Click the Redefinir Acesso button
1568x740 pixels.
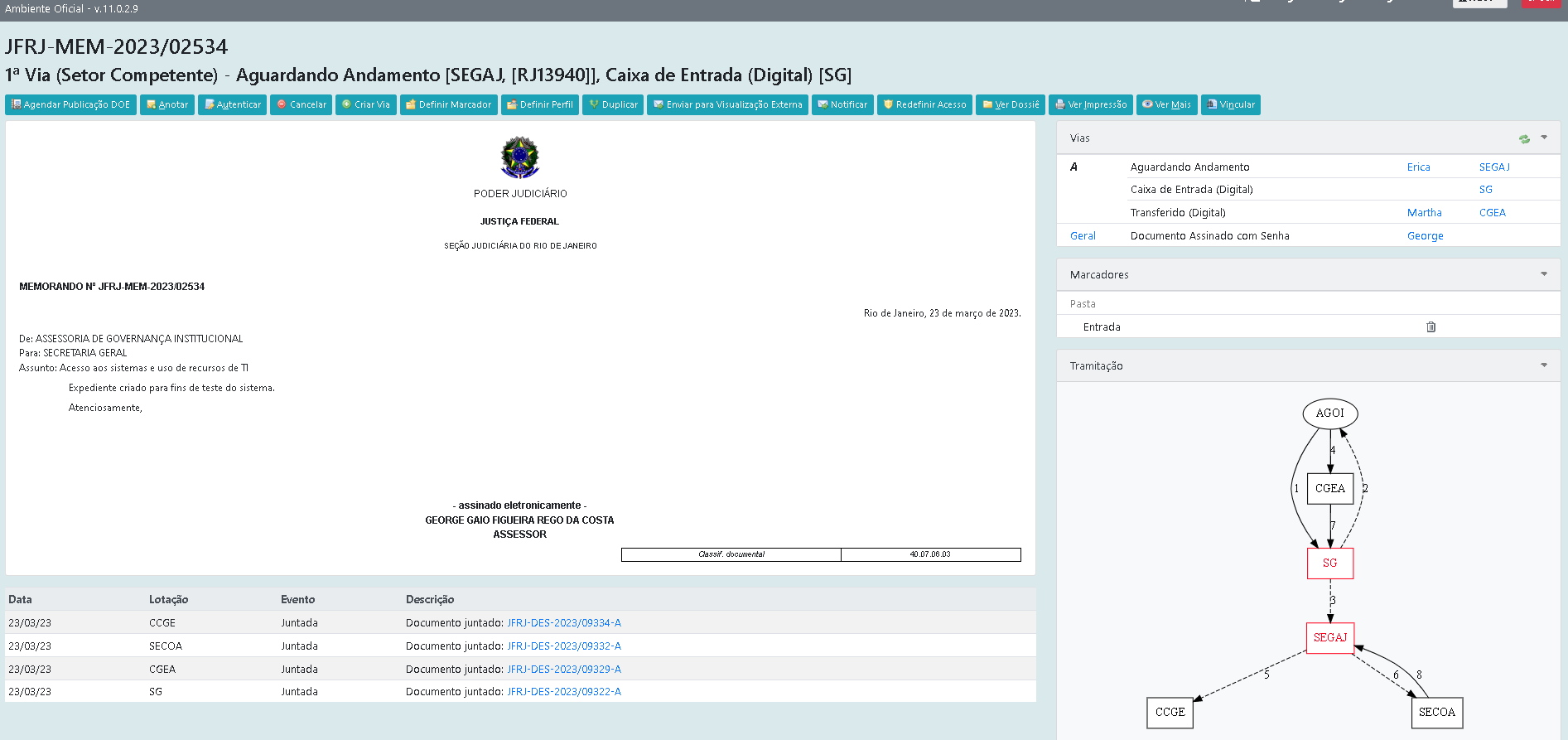[x=924, y=104]
